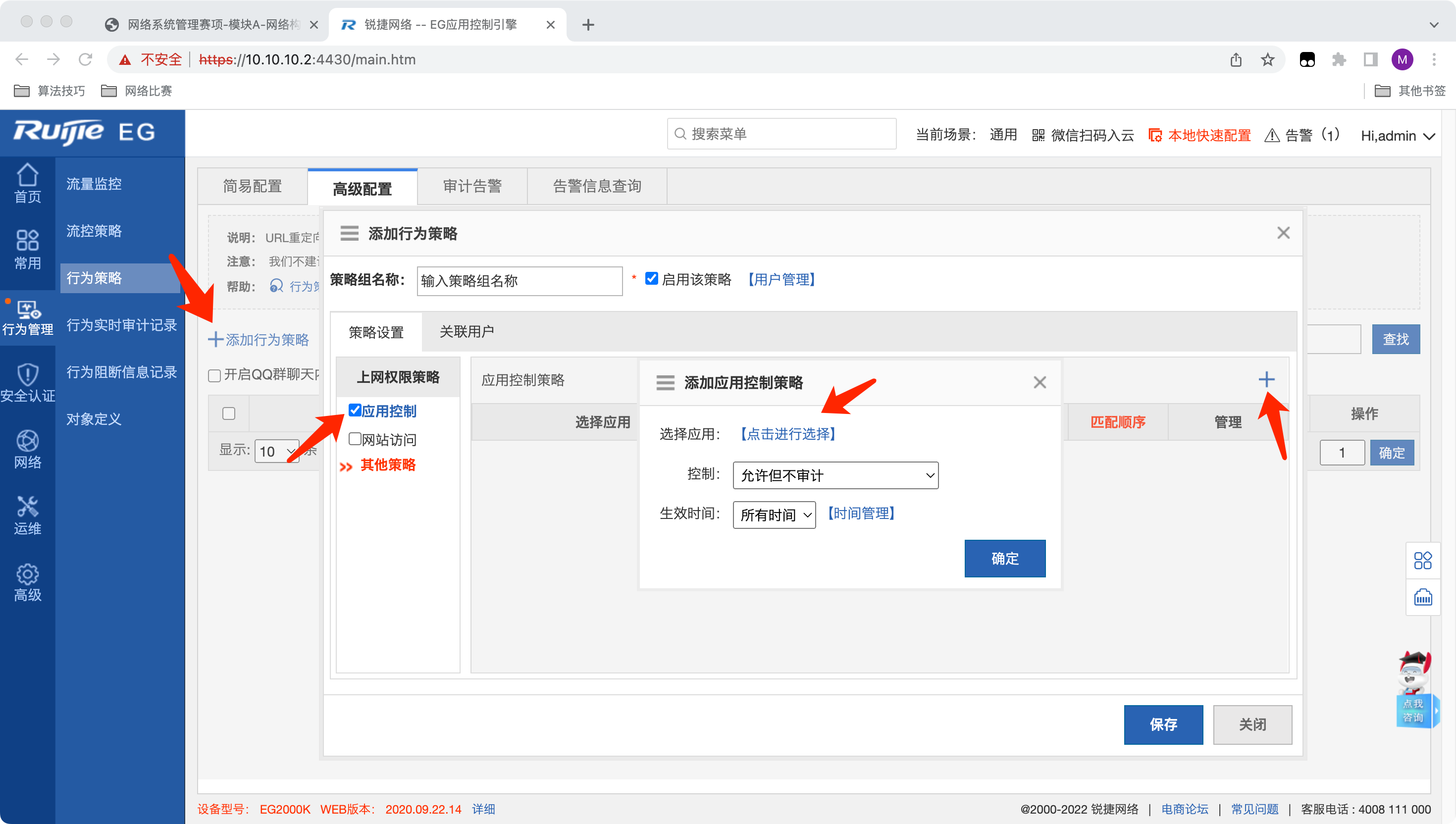Switch to the 关联用户 tab

467,332
